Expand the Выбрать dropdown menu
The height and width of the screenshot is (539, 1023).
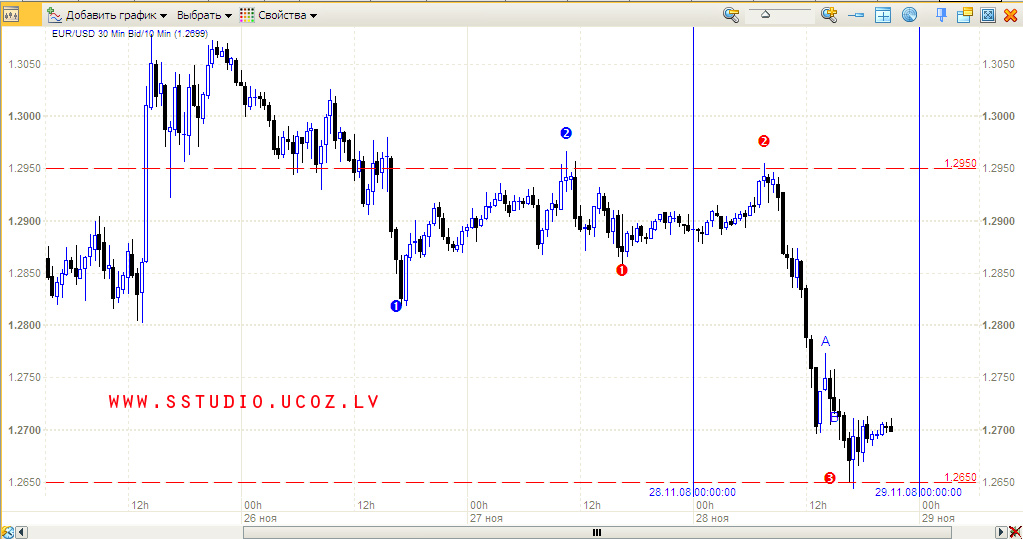pyautogui.click(x=204, y=15)
